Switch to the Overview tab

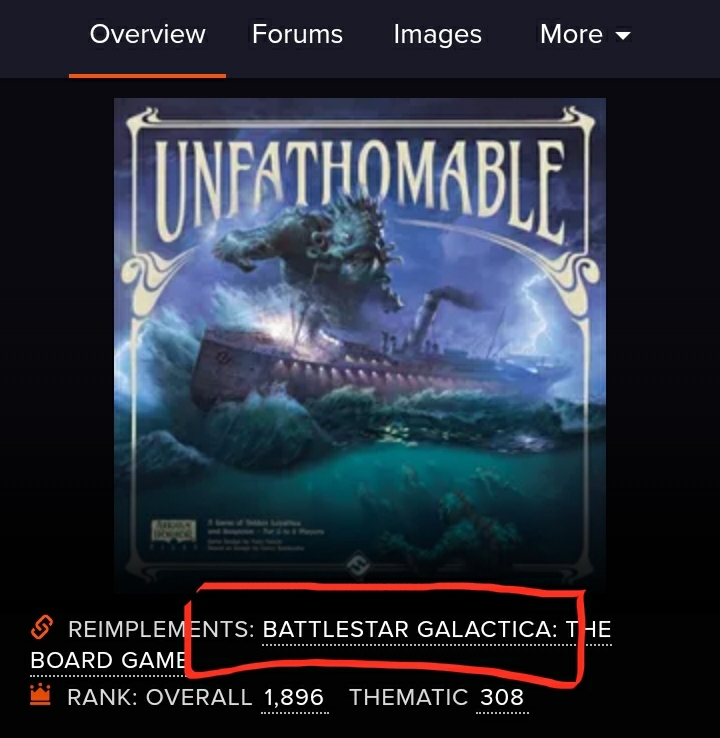(x=147, y=34)
